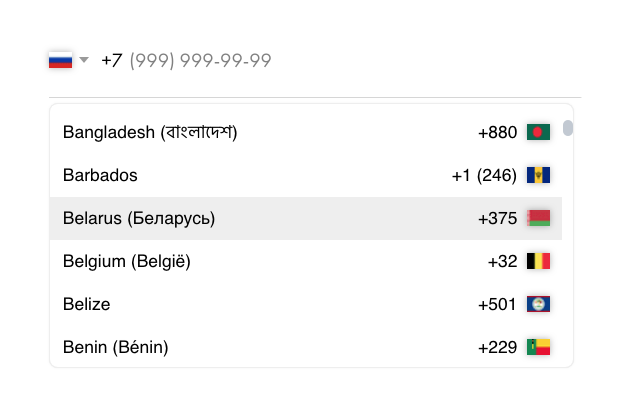Expand the country selector dropdown arrow
625x420 pixels.
click(x=84, y=60)
